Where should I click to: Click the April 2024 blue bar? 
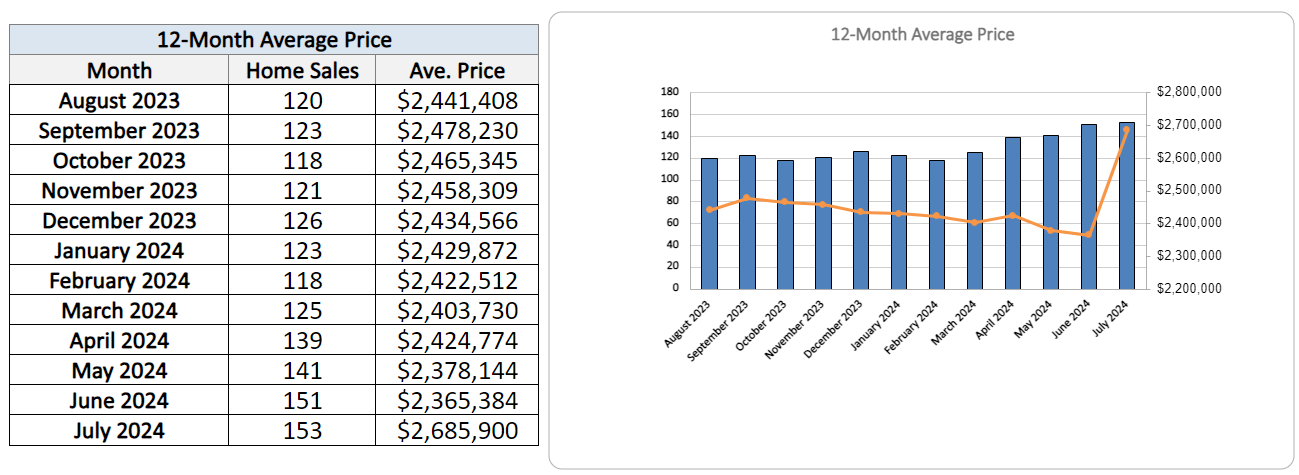pyautogui.click(x=1013, y=213)
